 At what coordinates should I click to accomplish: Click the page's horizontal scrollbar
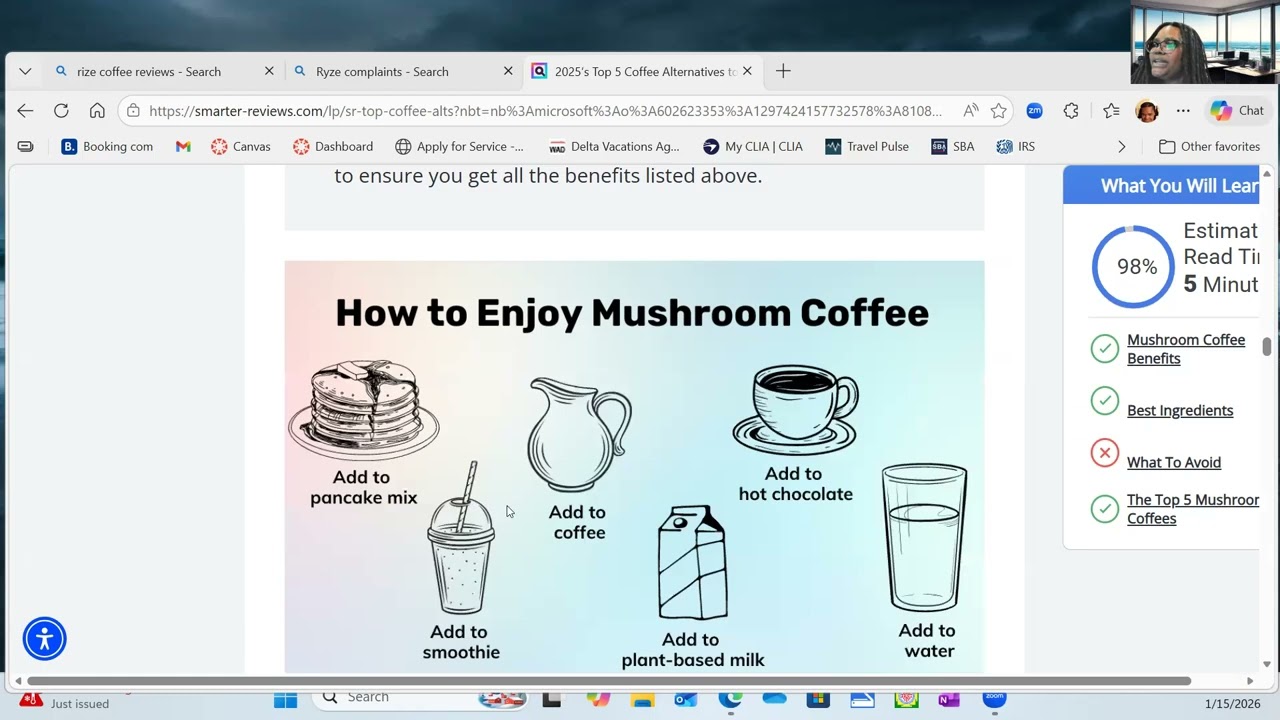tap(608, 681)
